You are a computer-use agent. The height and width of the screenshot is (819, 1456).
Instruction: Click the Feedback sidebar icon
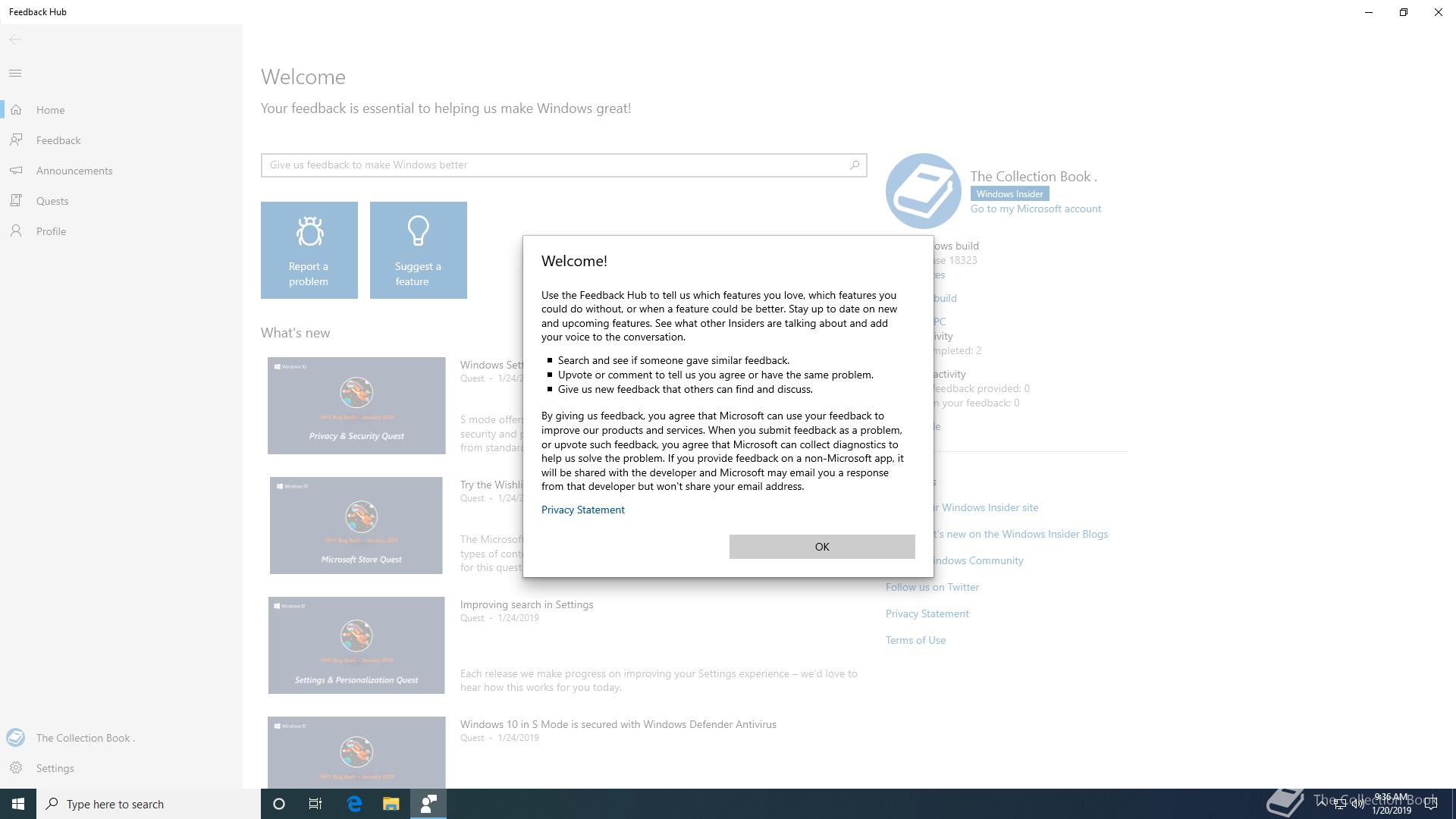pos(16,140)
